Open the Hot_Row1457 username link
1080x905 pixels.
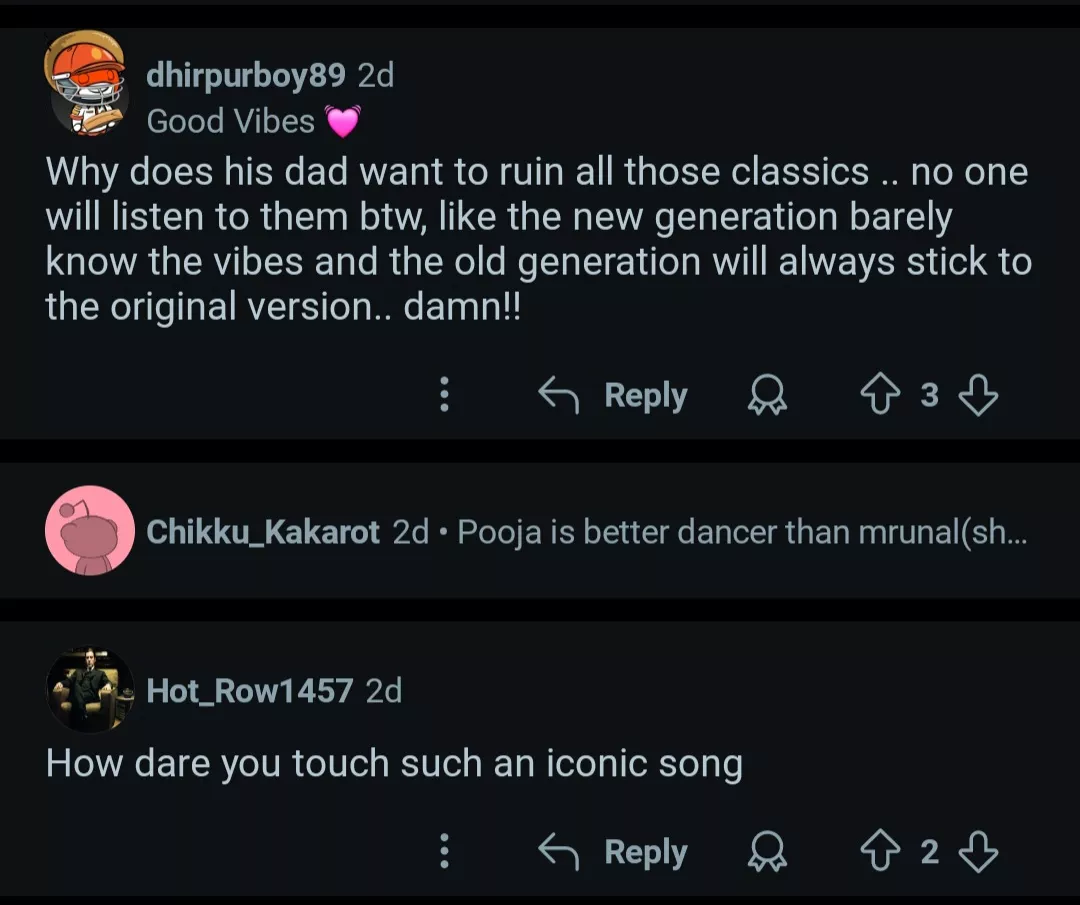point(249,690)
